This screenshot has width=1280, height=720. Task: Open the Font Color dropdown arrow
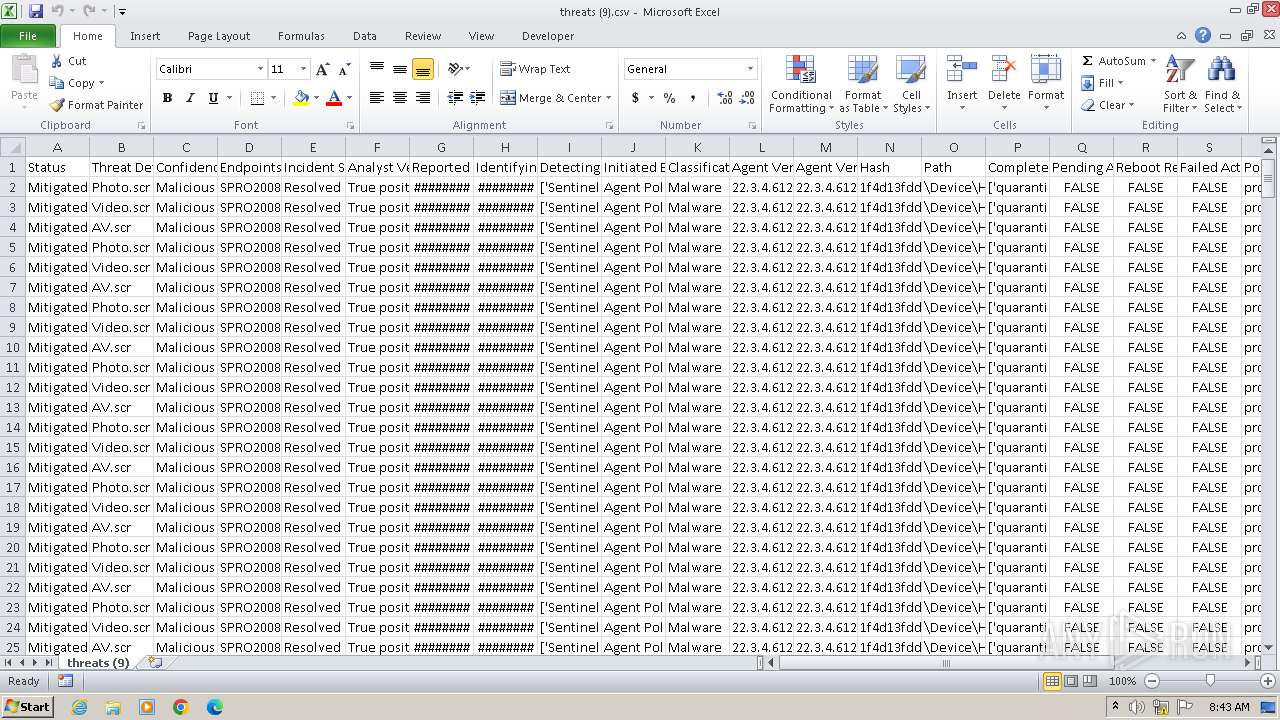pos(349,98)
